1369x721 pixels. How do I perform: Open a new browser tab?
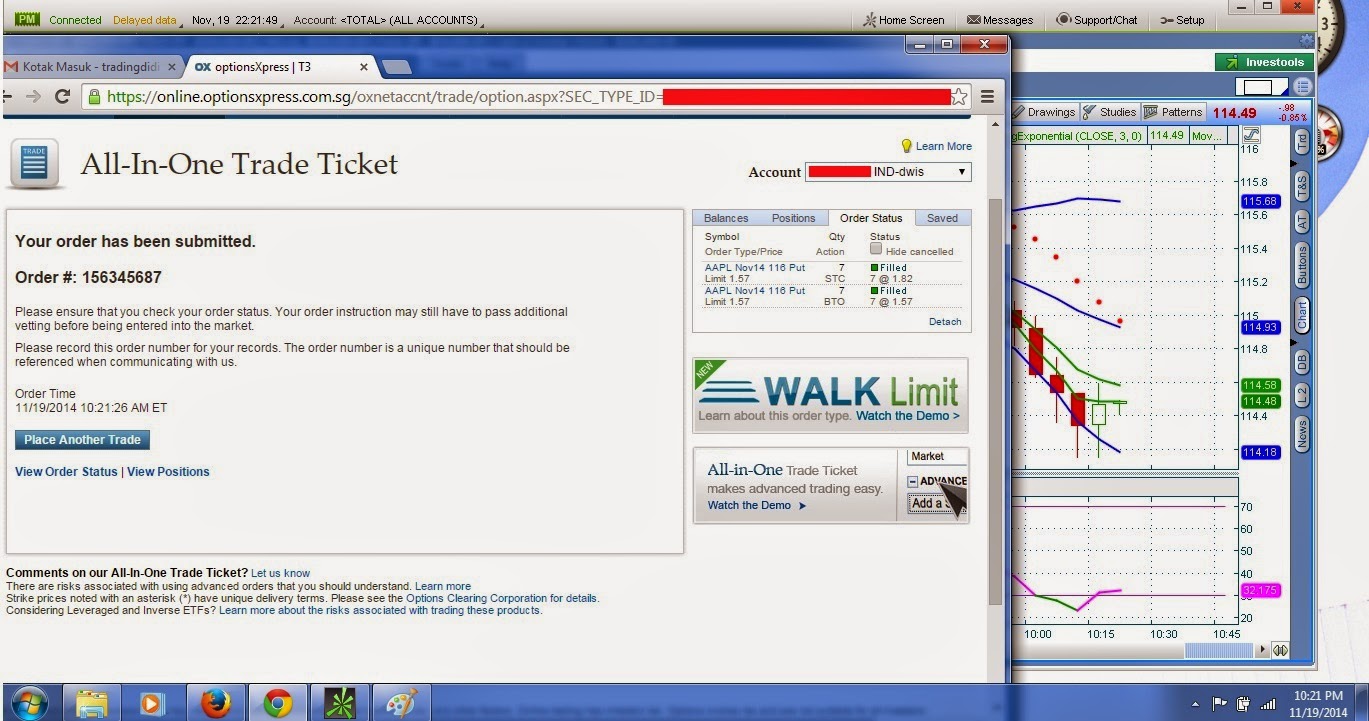tap(397, 67)
